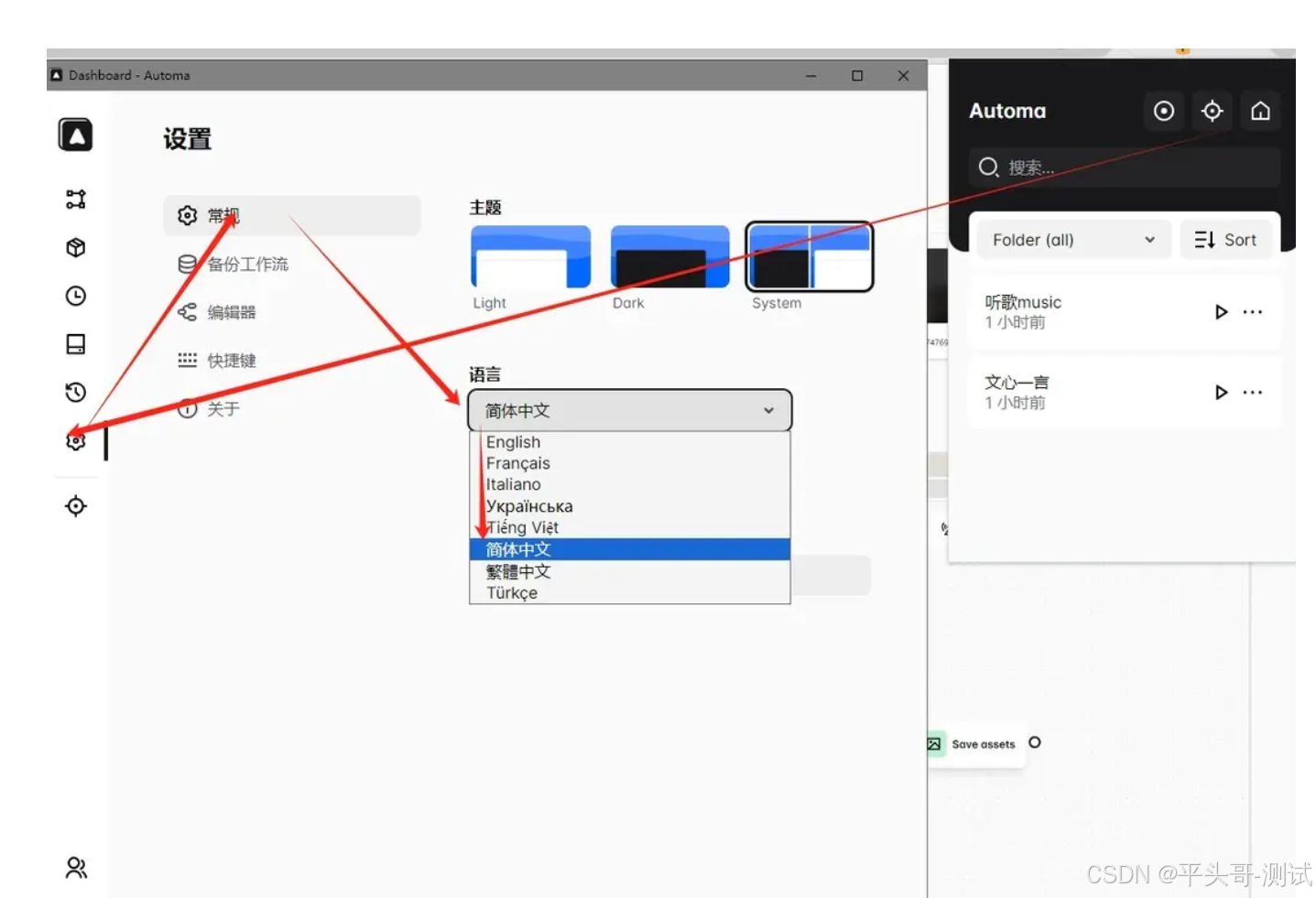Collapse the 简体中文 language dropdown

tap(630, 411)
